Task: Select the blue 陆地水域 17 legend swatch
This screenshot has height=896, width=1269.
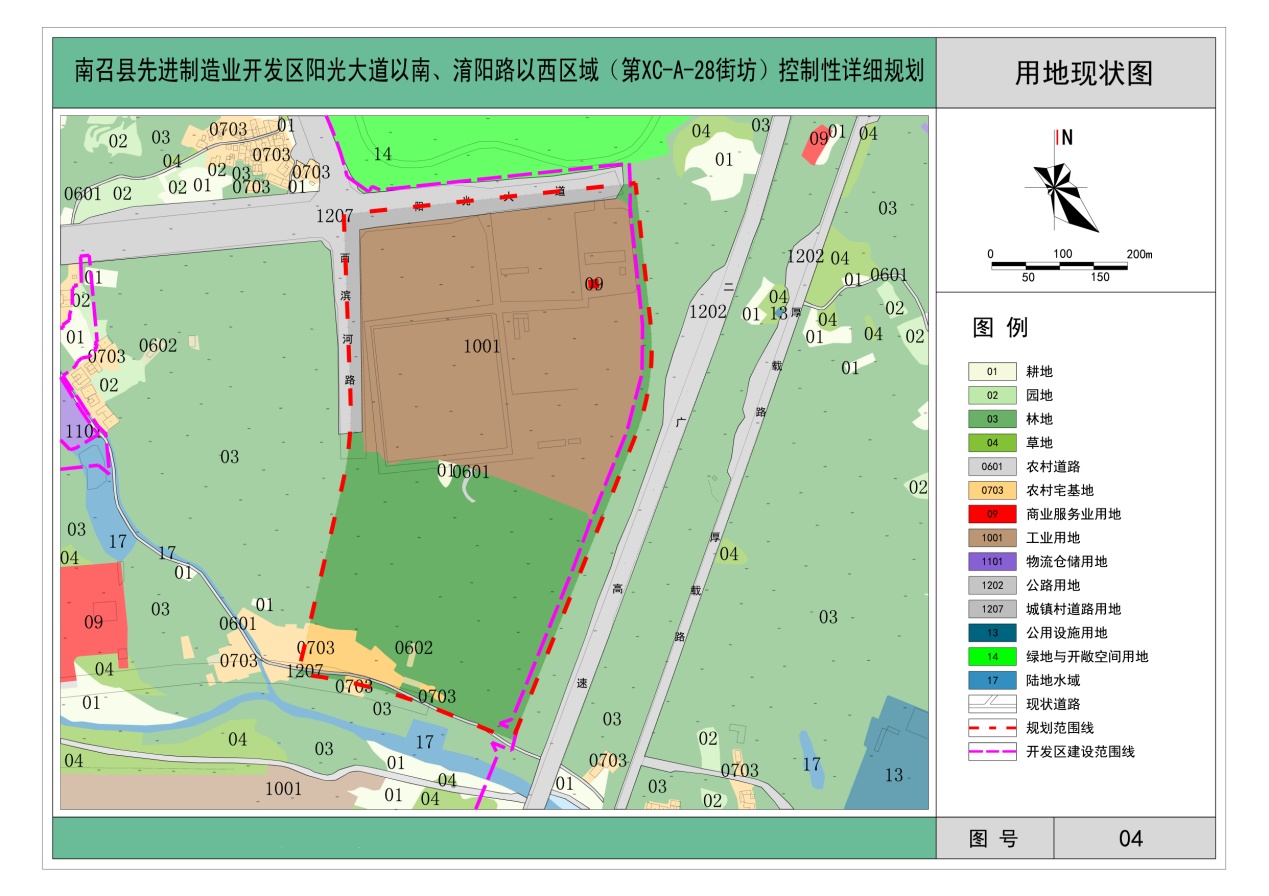Action: click(x=992, y=681)
